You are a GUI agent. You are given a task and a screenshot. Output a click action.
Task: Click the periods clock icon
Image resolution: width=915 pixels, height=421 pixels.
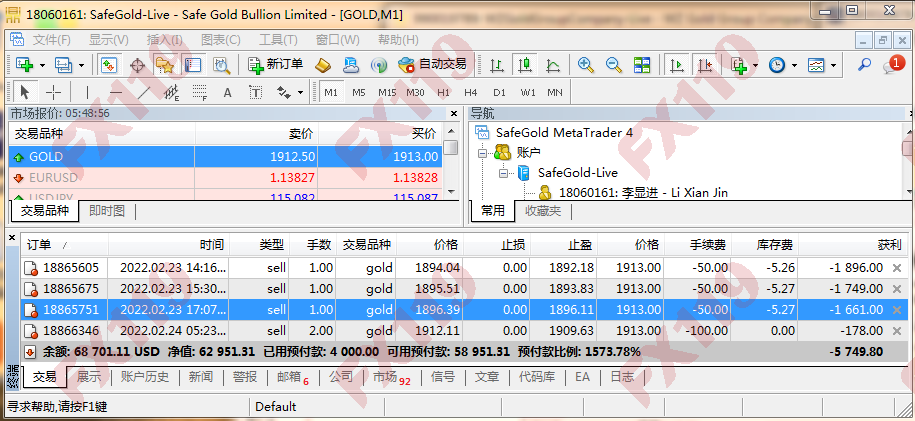777,65
